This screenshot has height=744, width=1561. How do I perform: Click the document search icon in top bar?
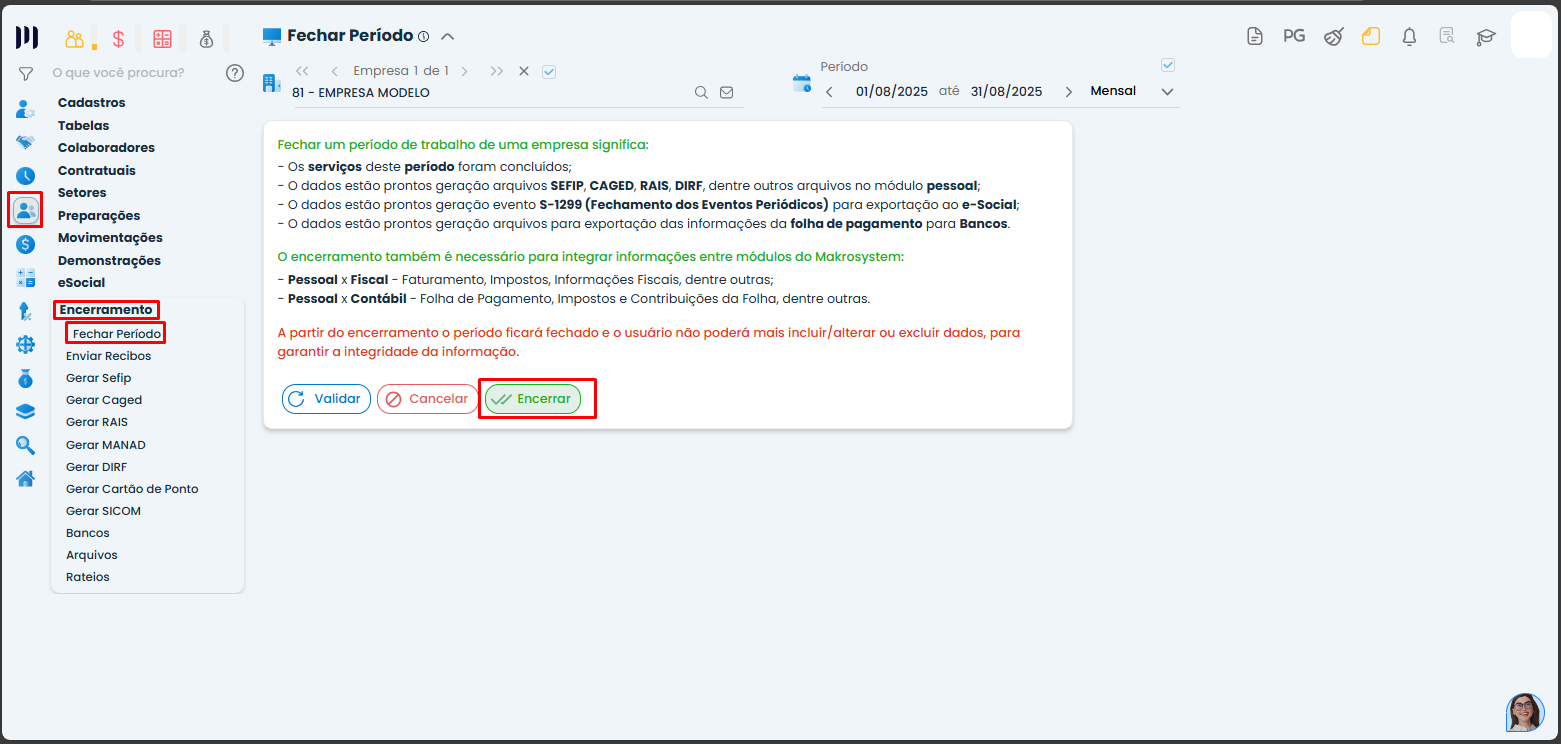point(1447,37)
